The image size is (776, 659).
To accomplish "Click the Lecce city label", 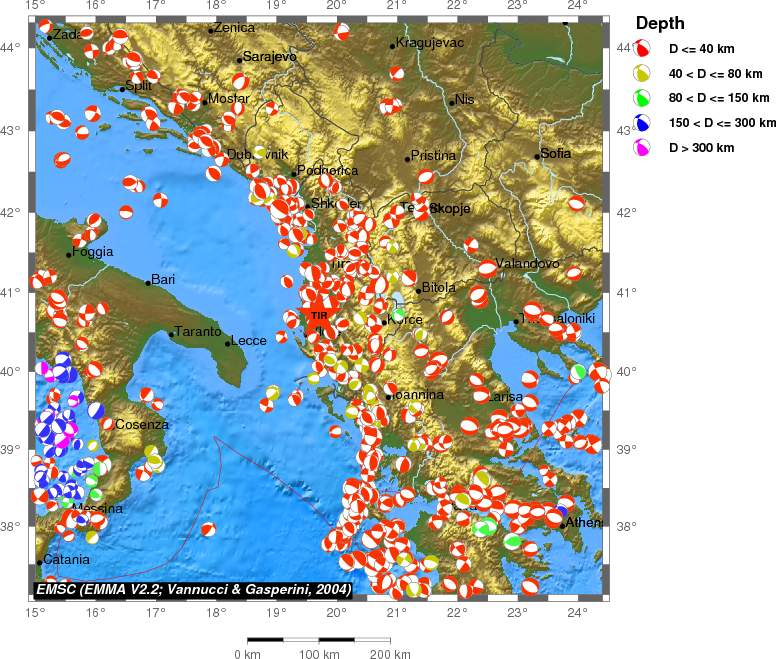I will pos(249,341).
